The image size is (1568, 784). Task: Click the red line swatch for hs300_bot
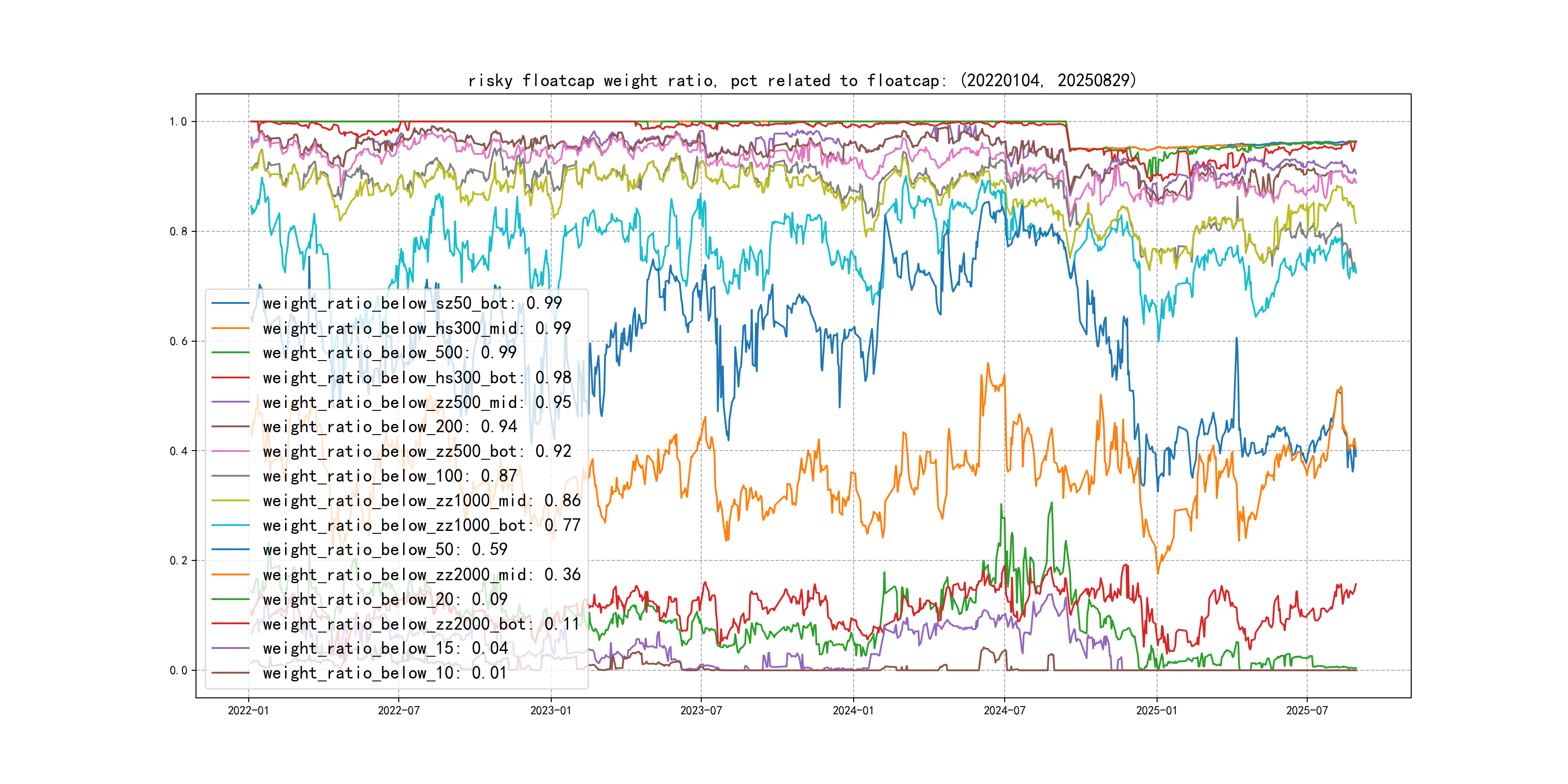pyautogui.click(x=230, y=377)
